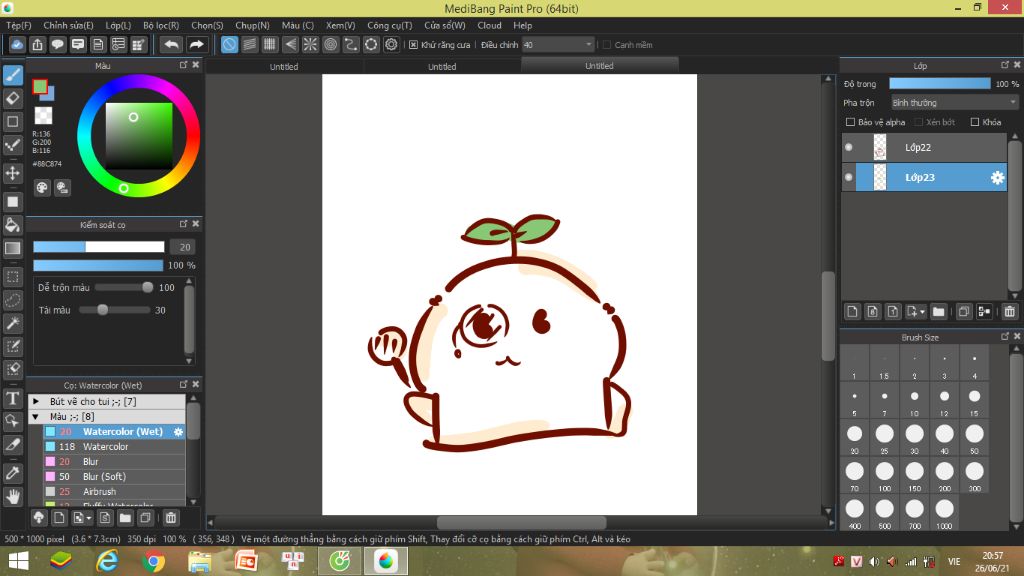Screen dimensions: 1024x576
Task: Enable radial snap guide
Action: [x=310, y=44]
